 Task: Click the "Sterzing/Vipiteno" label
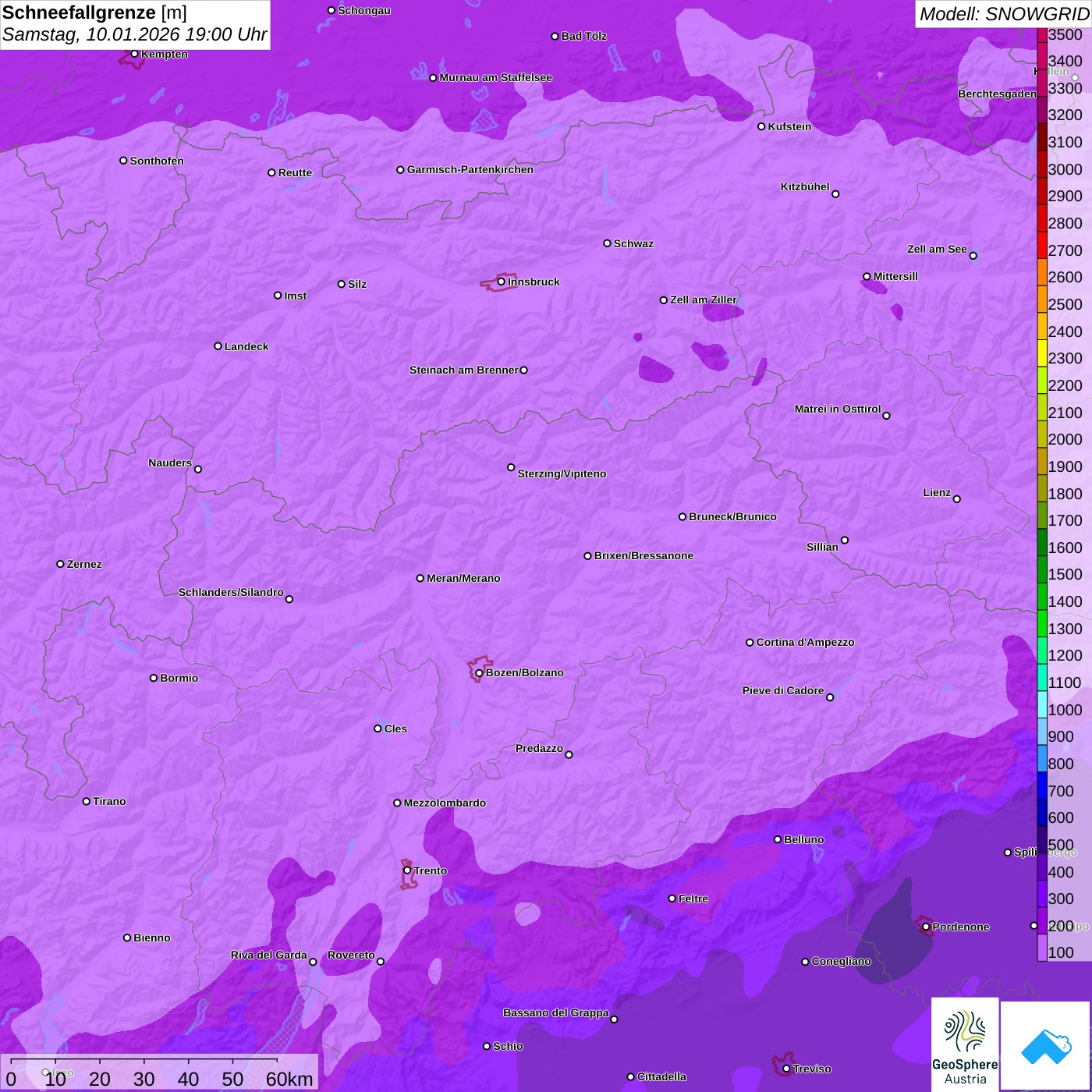(x=562, y=473)
